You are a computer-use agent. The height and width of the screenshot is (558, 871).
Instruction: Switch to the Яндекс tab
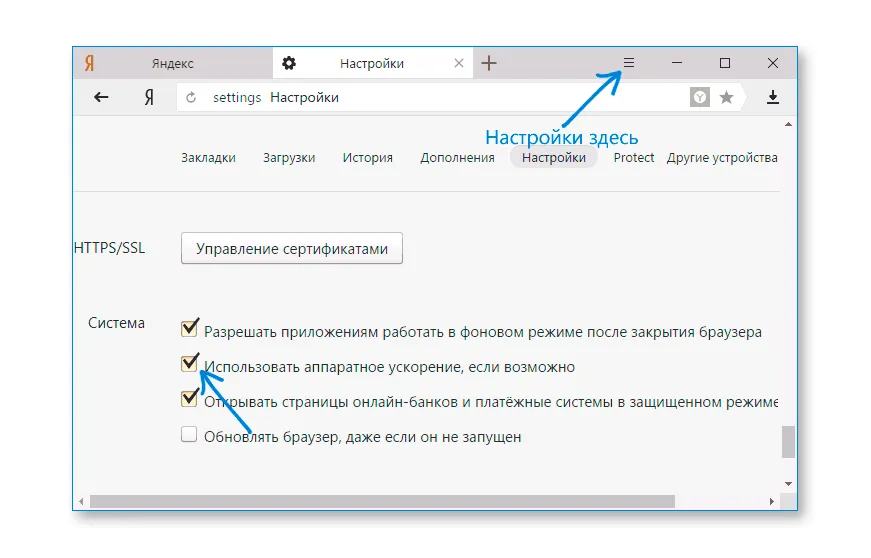pos(173,63)
